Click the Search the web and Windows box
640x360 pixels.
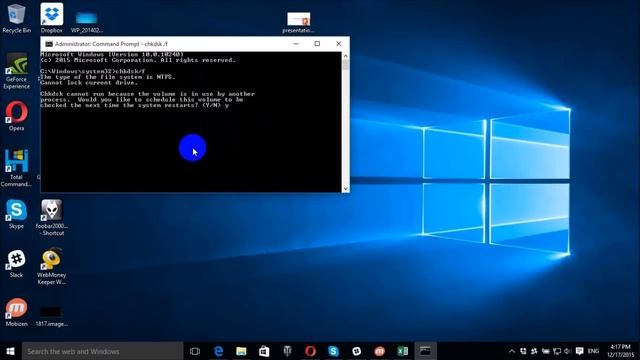click(102, 351)
